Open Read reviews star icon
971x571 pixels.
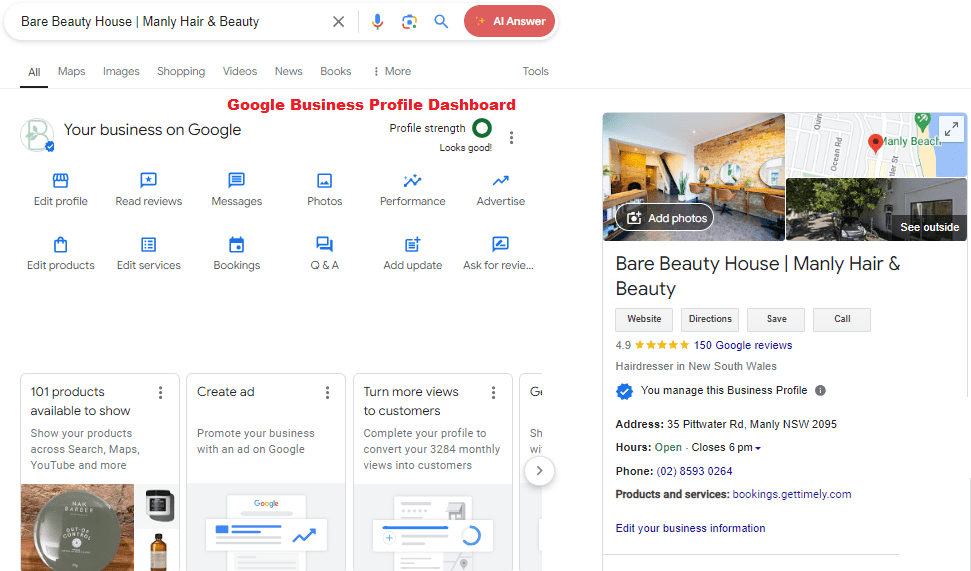149,180
